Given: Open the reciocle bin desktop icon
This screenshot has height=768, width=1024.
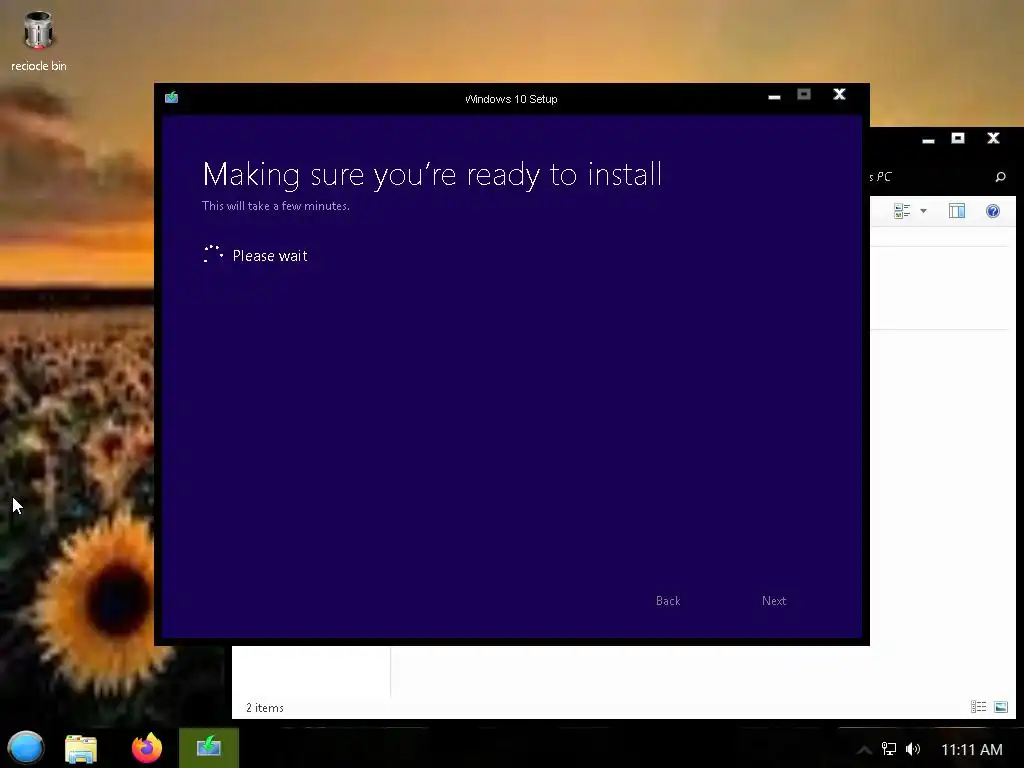Looking at the screenshot, I should coord(38,40).
